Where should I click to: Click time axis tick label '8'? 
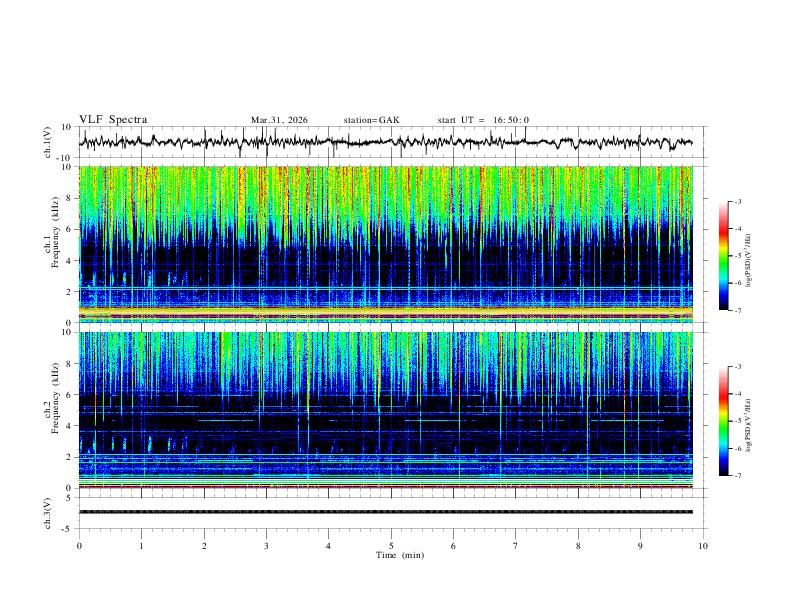tap(578, 546)
